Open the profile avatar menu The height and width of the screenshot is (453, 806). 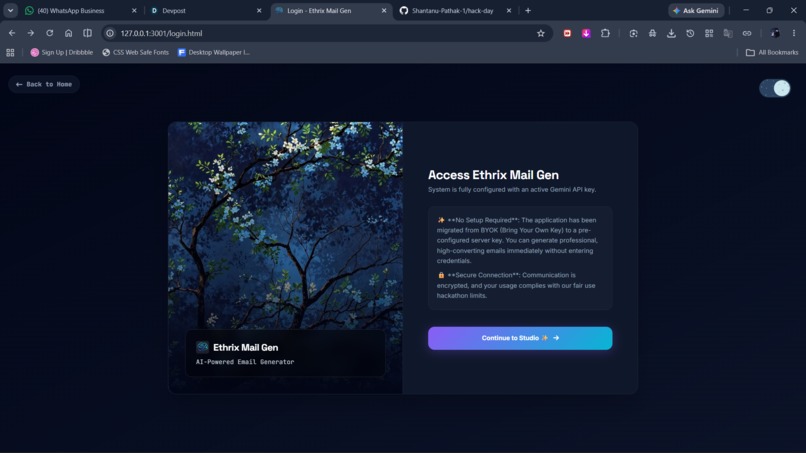pyautogui.click(x=775, y=33)
